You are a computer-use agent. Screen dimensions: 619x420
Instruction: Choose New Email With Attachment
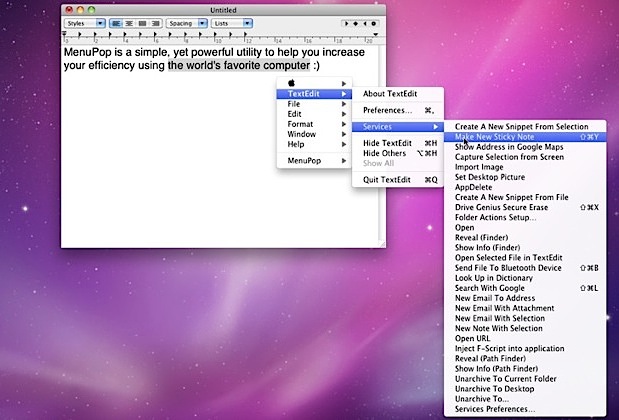click(525, 308)
